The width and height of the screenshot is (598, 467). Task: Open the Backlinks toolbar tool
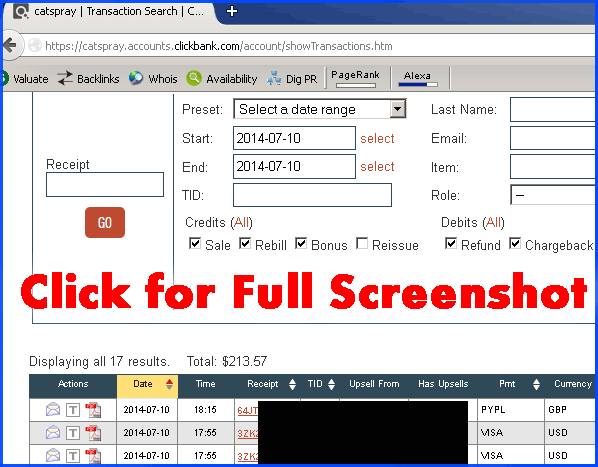pos(88,79)
